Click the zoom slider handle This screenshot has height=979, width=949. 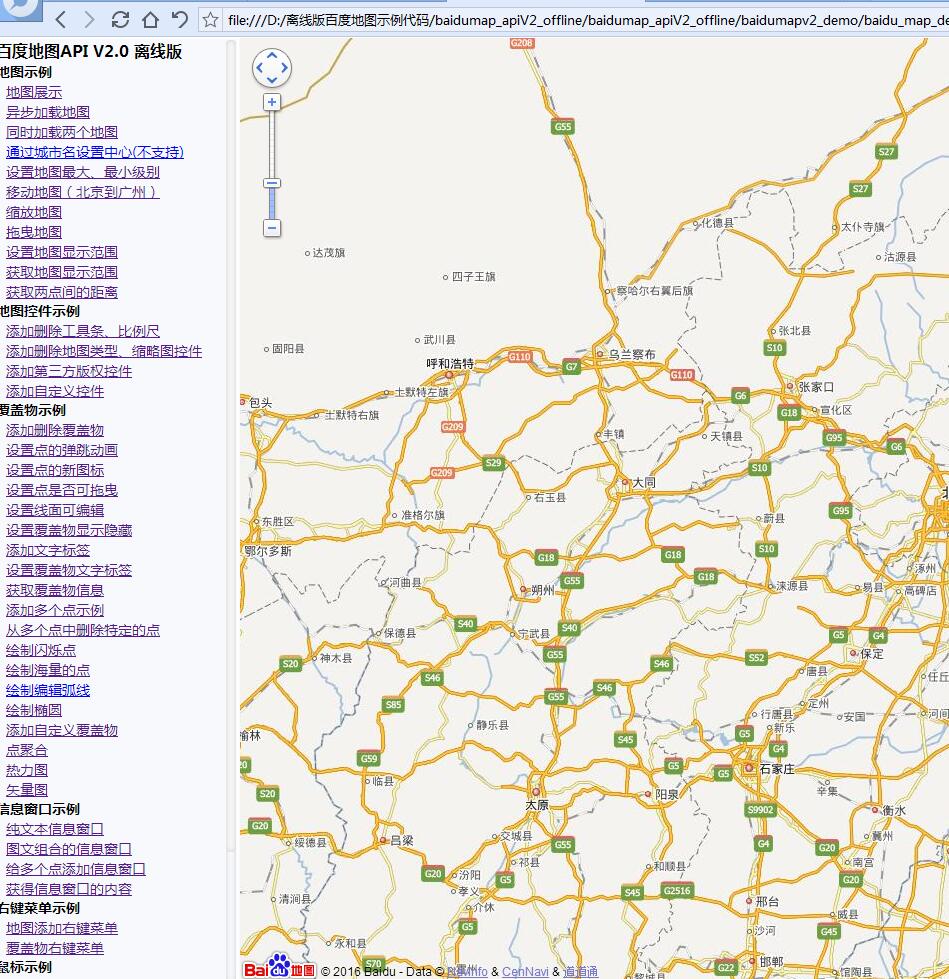point(272,183)
